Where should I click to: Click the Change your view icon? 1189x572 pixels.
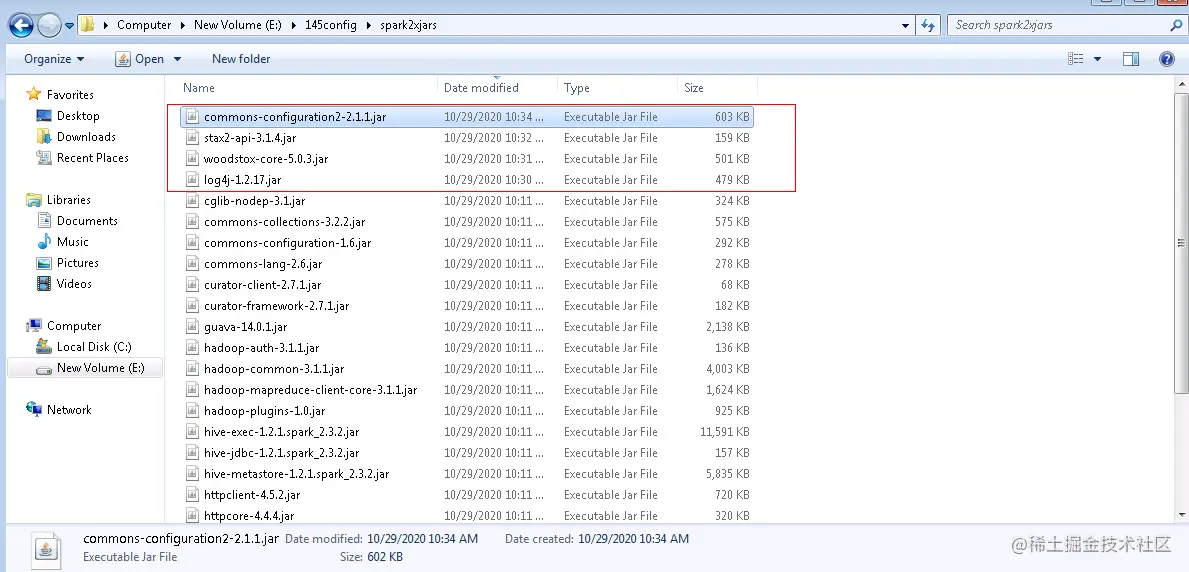(x=1075, y=59)
